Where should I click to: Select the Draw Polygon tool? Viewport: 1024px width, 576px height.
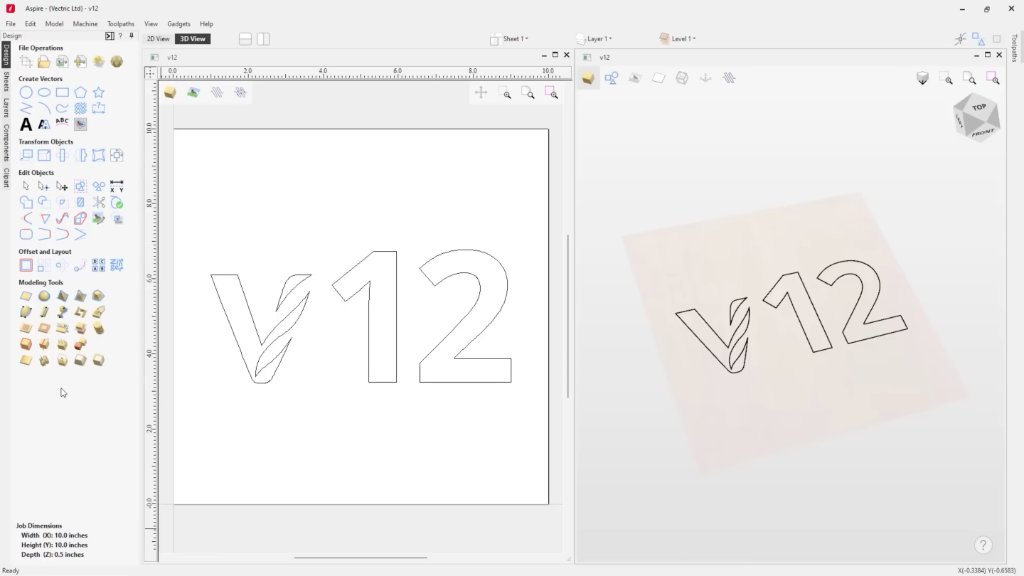pos(80,92)
